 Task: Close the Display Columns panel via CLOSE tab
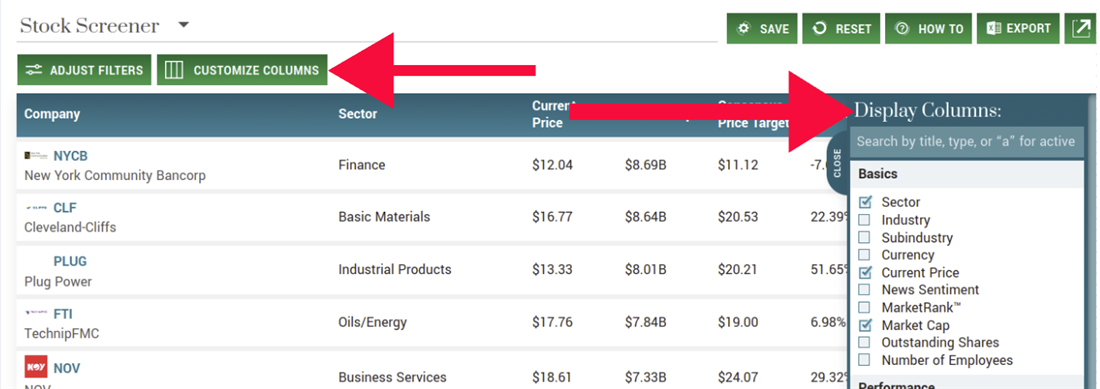[837, 163]
